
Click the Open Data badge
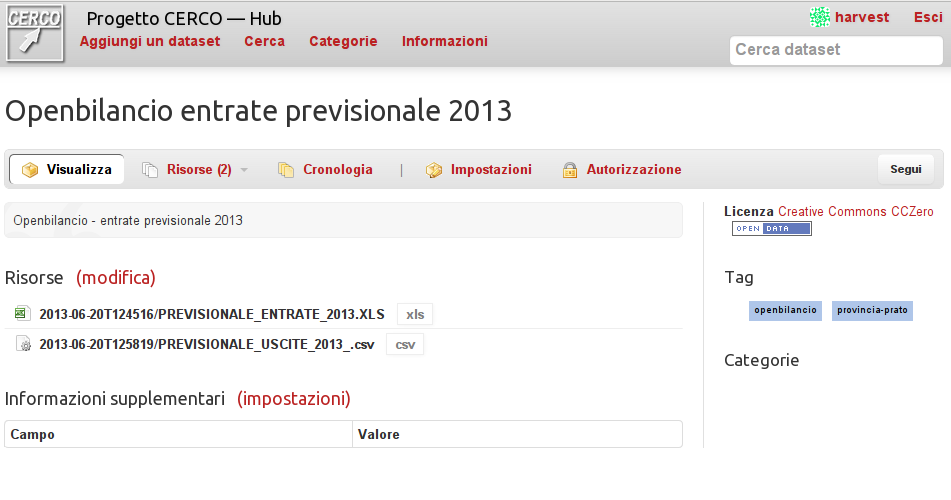coord(771,229)
